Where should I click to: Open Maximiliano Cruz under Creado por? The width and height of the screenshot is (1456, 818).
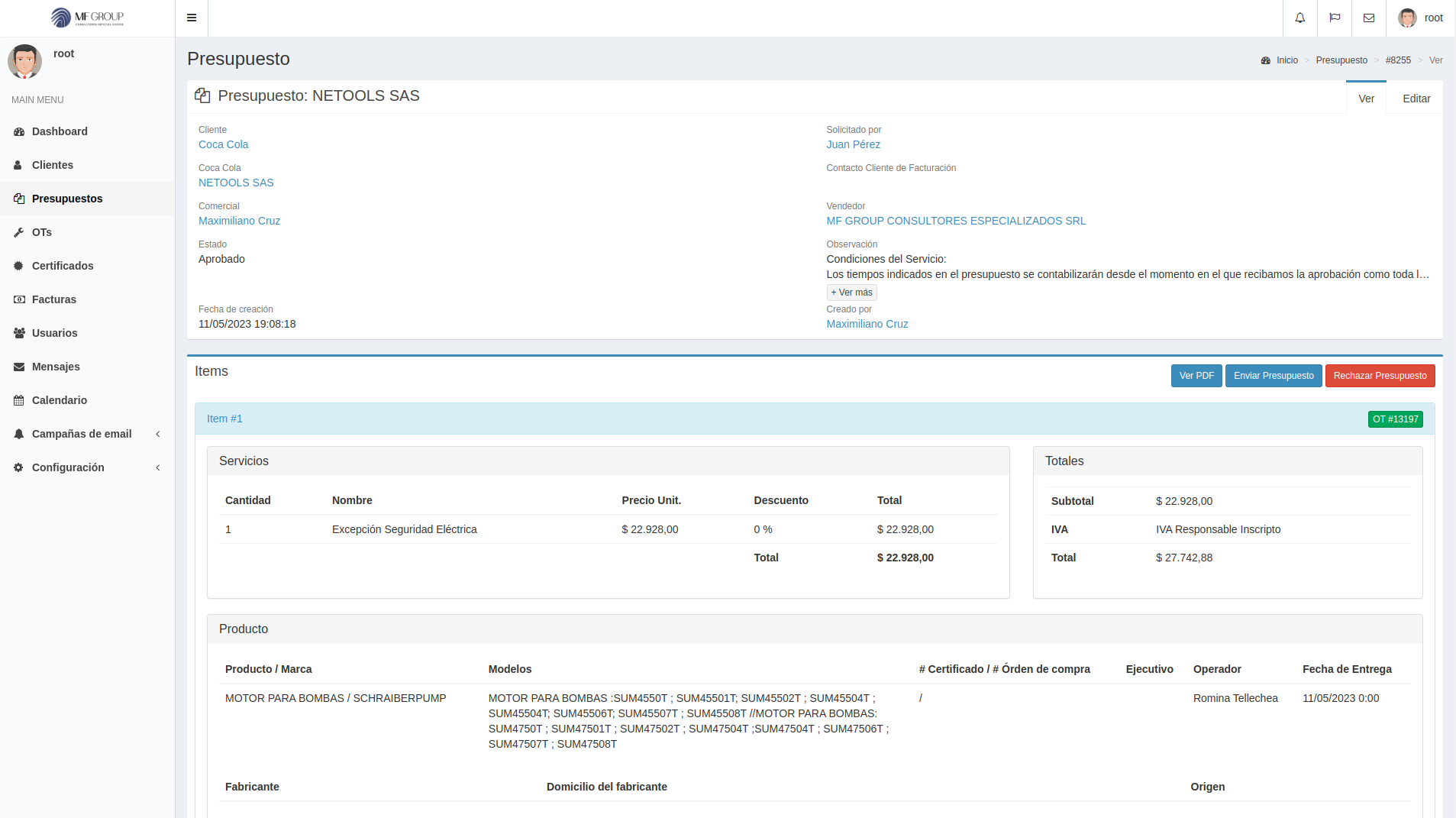pos(867,324)
